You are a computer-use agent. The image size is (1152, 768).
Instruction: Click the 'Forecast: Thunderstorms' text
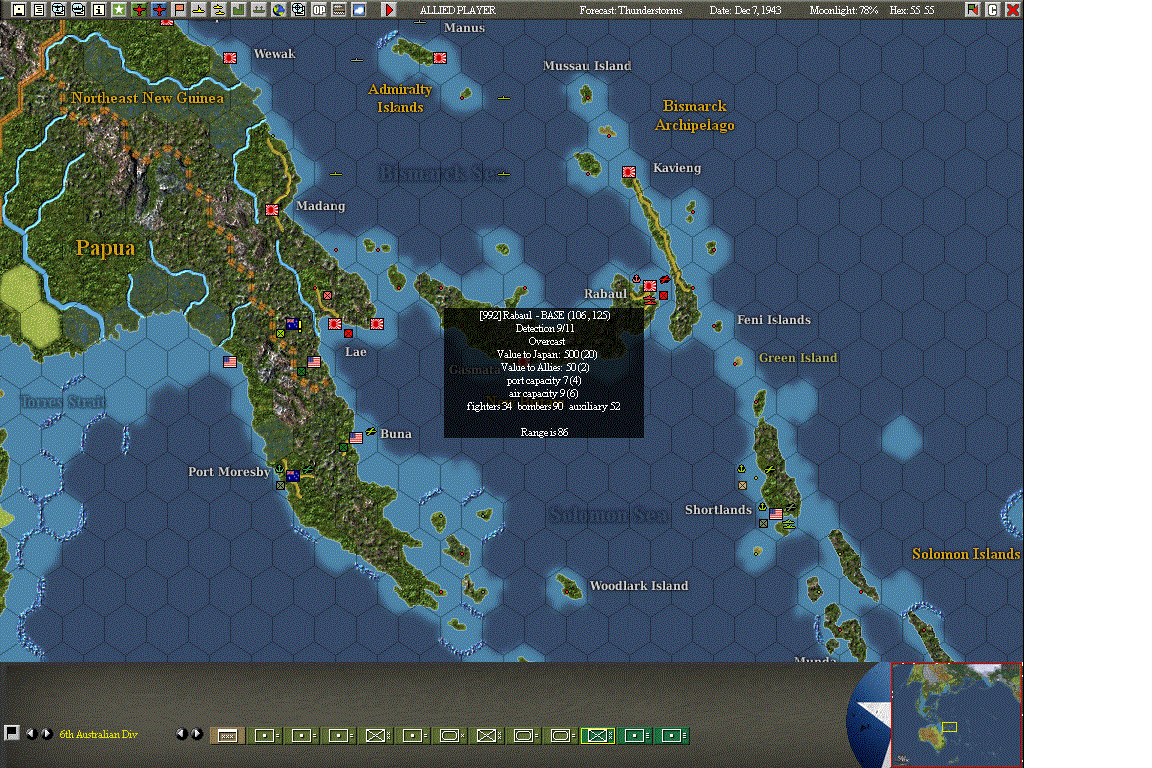pyautogui.click(x=630, y=10)
